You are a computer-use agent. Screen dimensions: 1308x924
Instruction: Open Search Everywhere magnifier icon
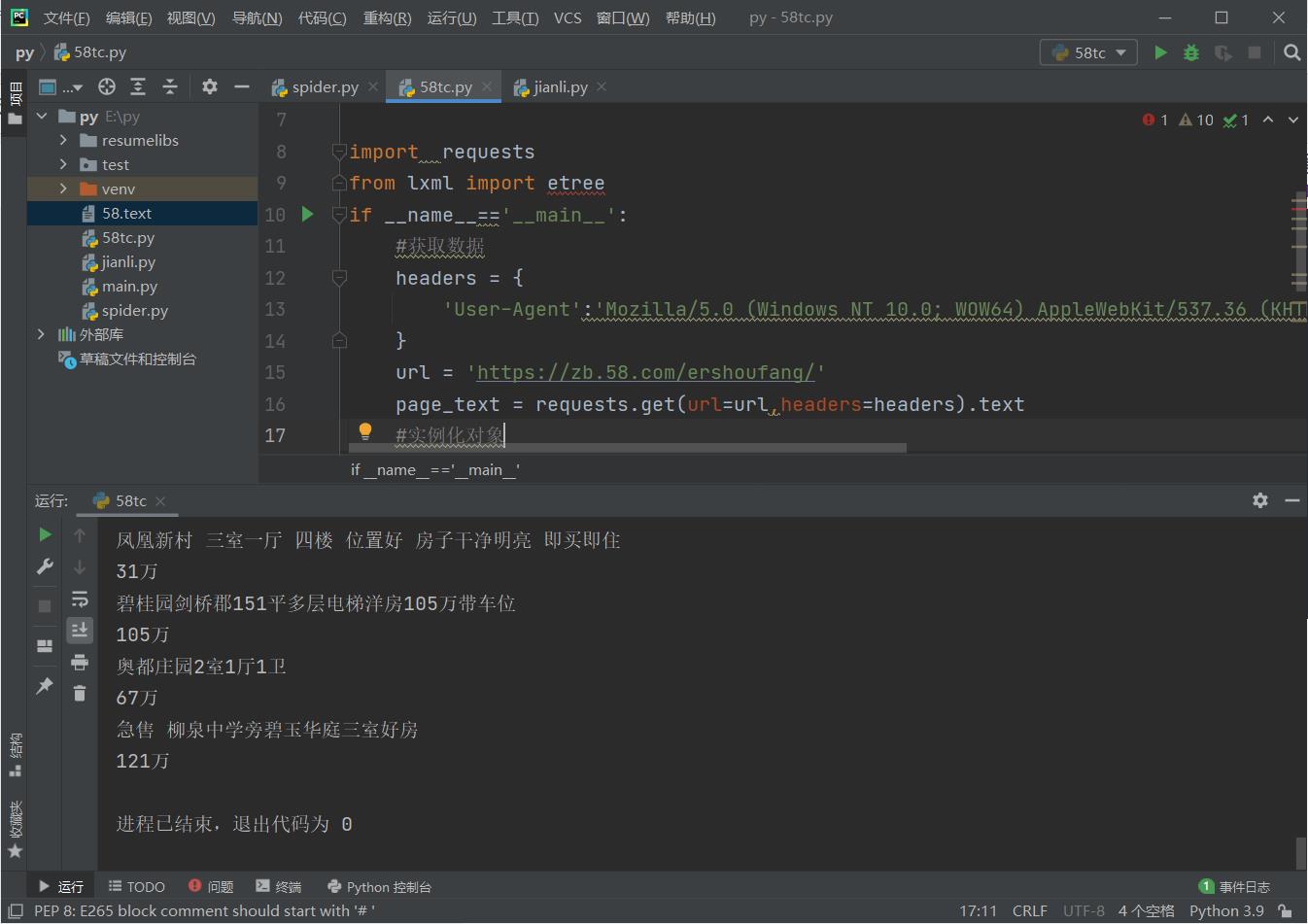pyautogui.click(x=1291, y=52)
